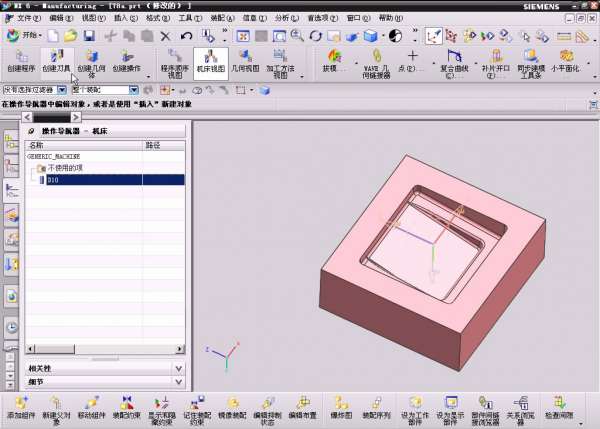Click the Create Tool (创建刀具) icon
The width and height of the screenshot is (600, 429).
56,61
